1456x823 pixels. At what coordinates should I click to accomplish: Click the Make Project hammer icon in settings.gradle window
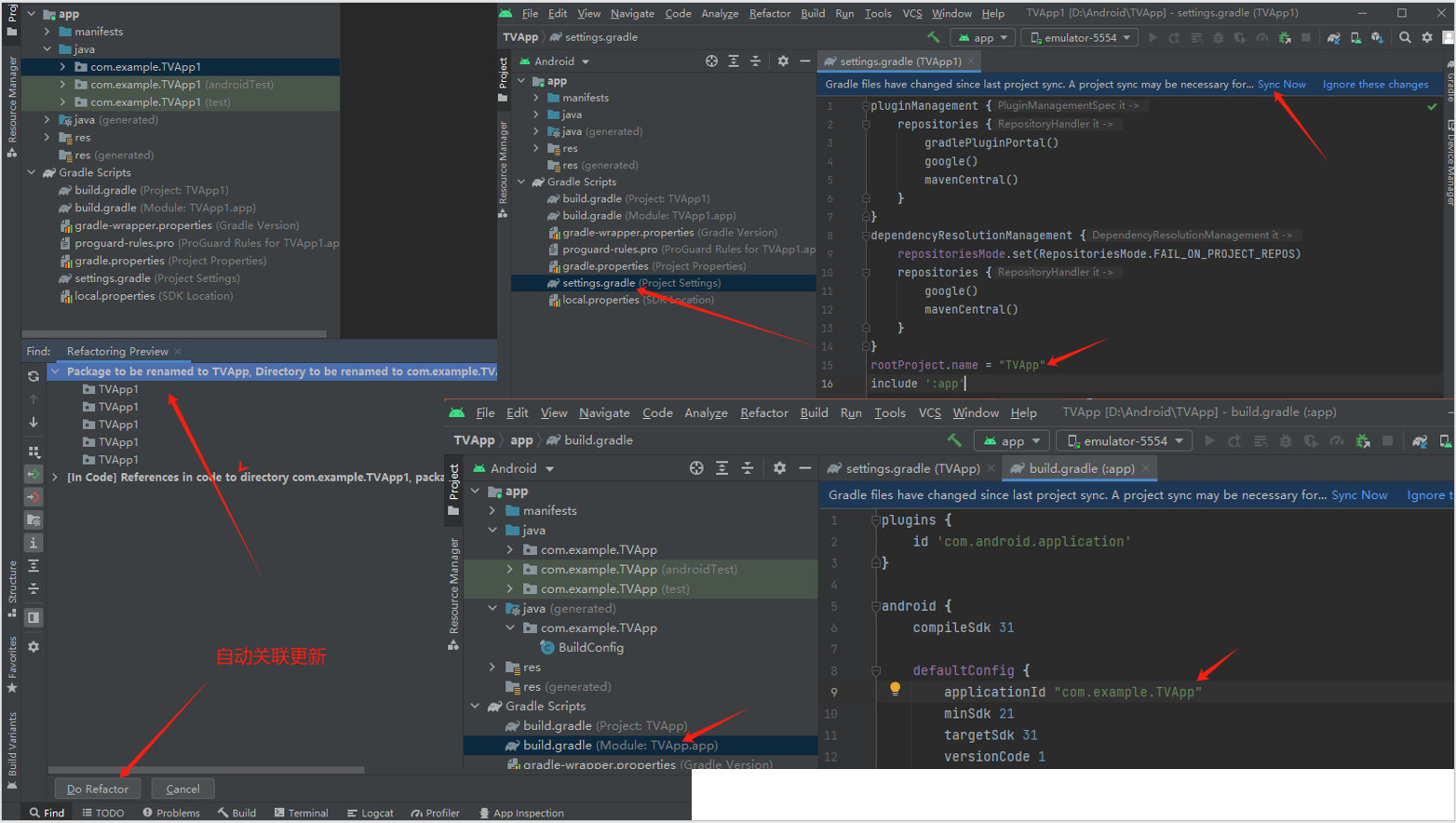[x=933, y=37]
